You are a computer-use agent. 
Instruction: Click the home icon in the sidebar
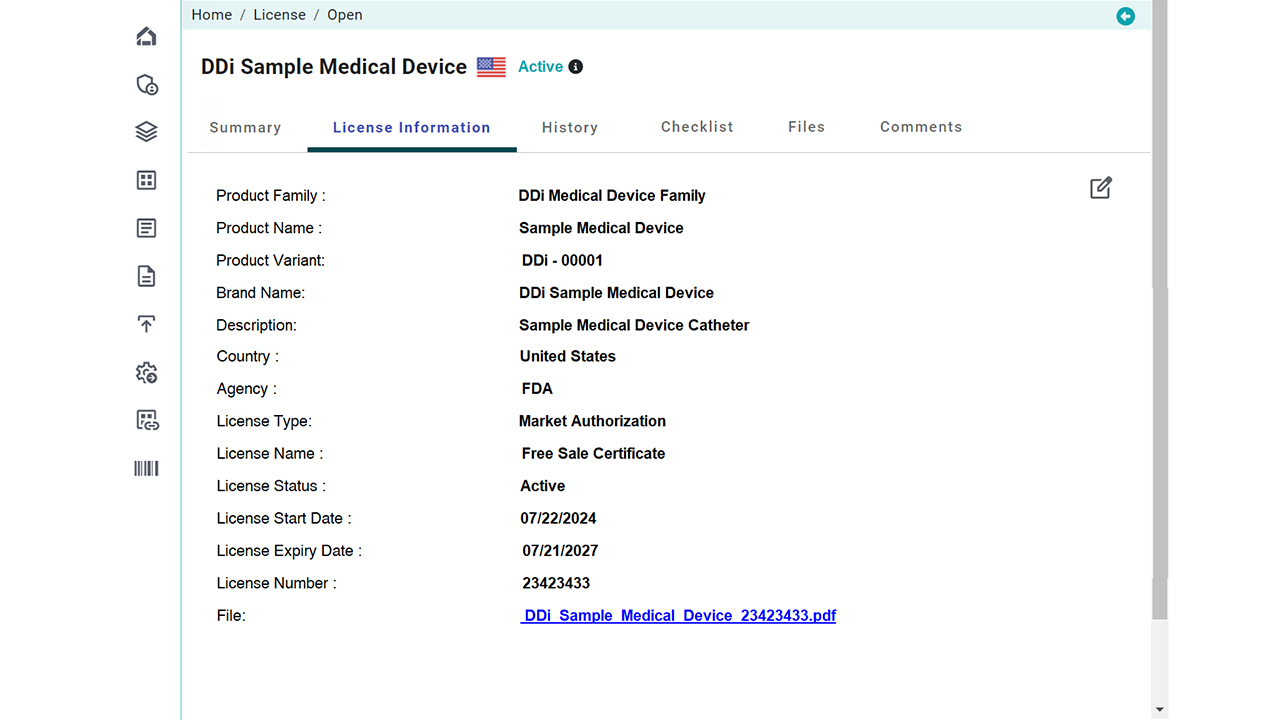(146, 37)
